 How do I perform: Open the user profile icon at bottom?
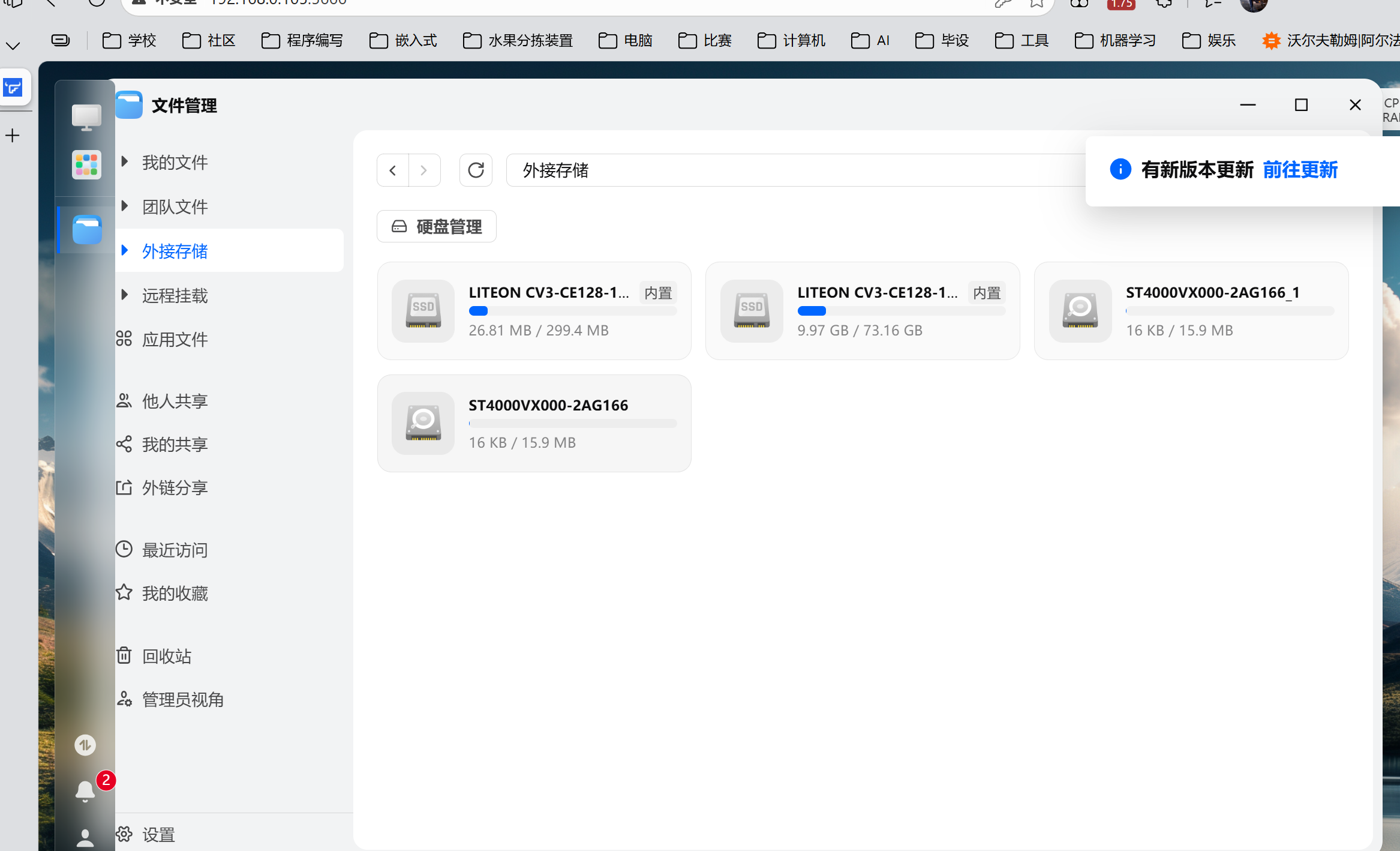pos(85,837)
